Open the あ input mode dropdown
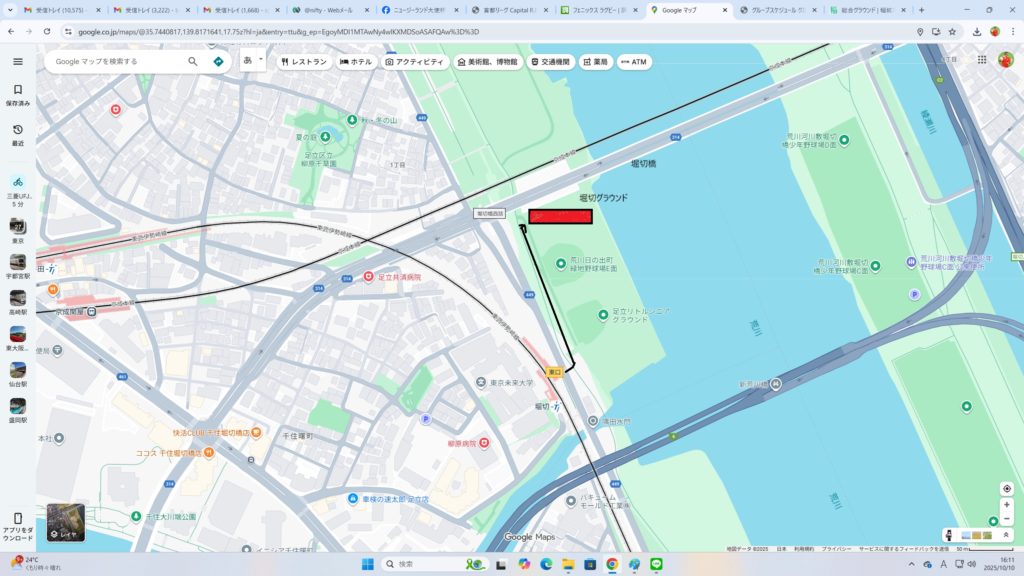This screenshot has height=576, width=1024. [x=252, y=61]
